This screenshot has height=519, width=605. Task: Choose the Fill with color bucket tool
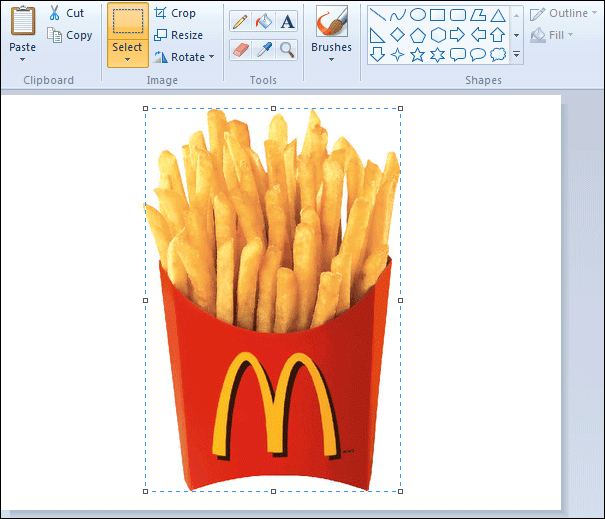(264, 21)
